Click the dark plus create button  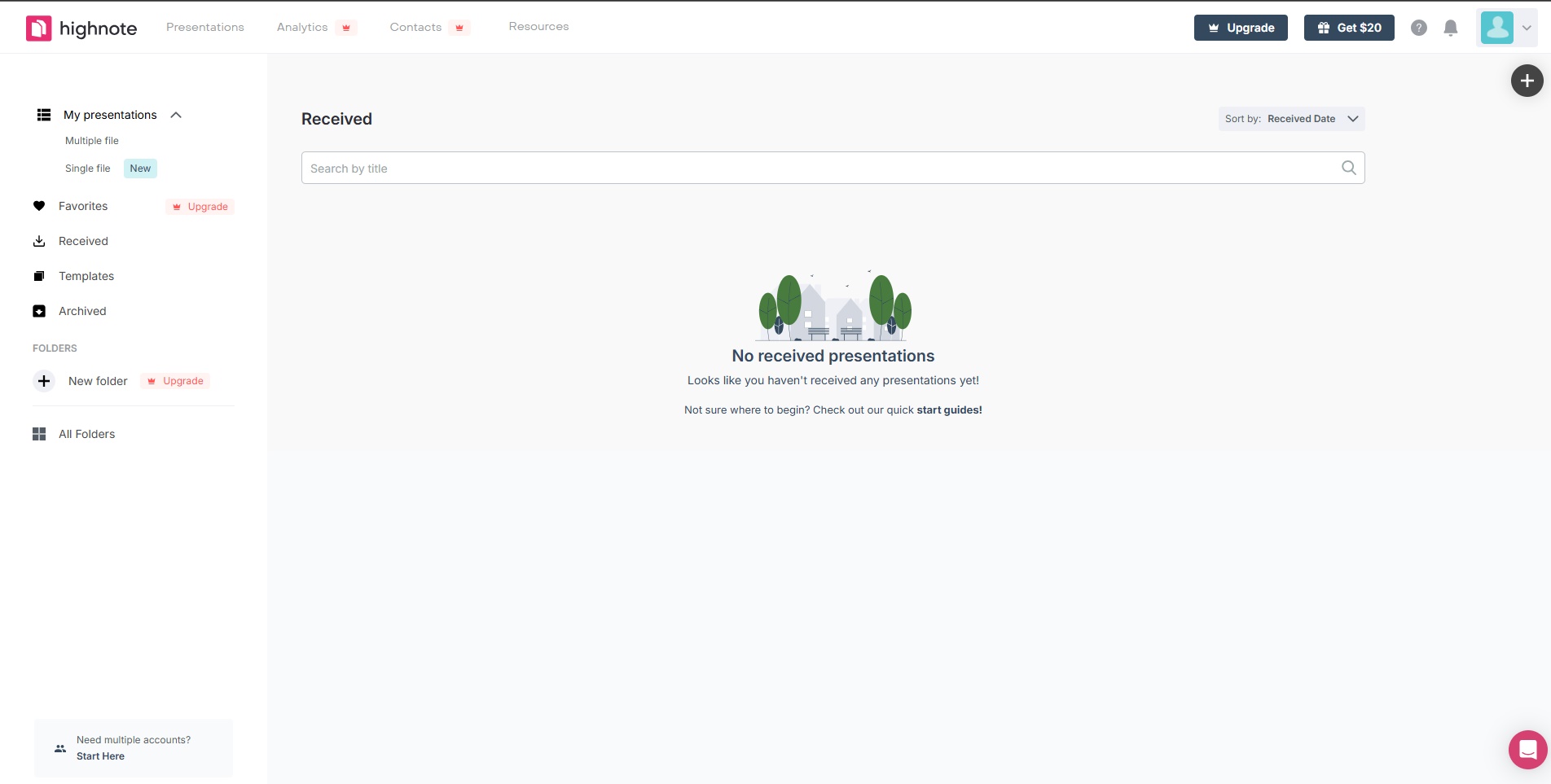(1527, 81)
